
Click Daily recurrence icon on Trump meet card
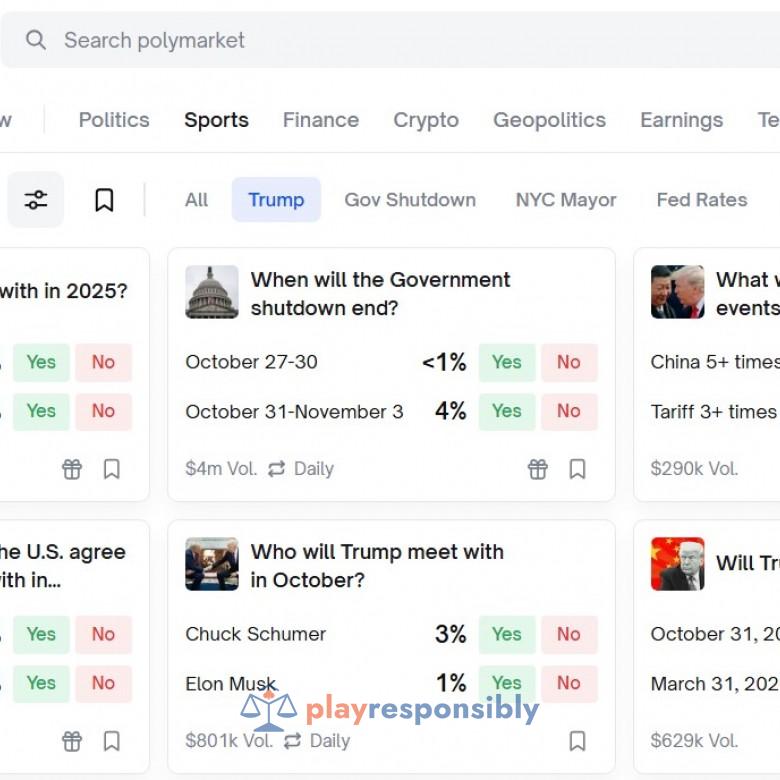pos(292,741)
